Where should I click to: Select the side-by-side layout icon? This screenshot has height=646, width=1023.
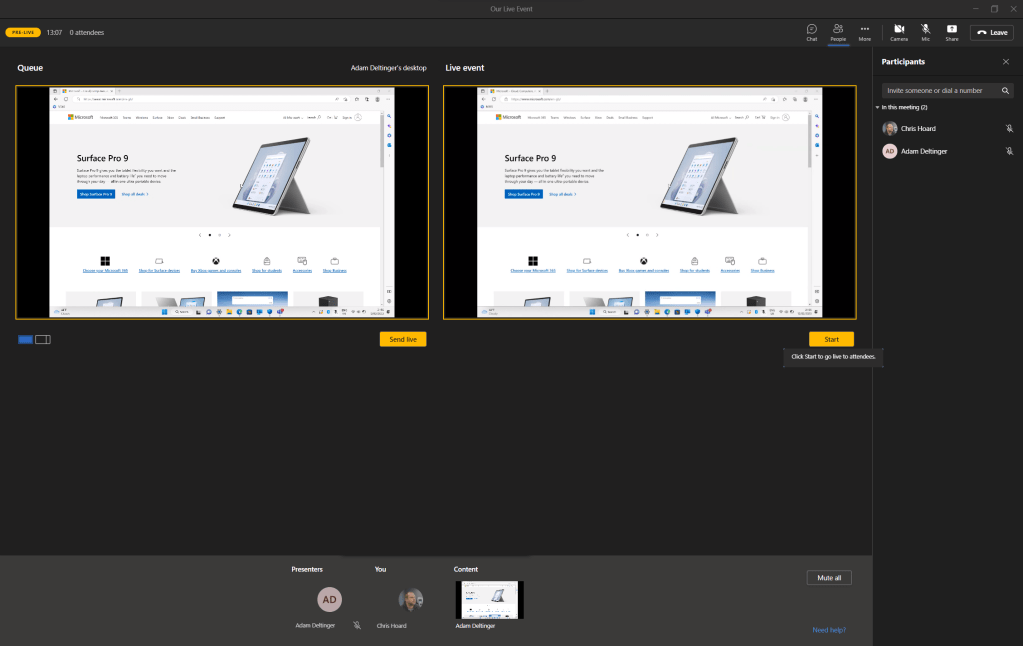pyautogui.click(x=43, y=340)
